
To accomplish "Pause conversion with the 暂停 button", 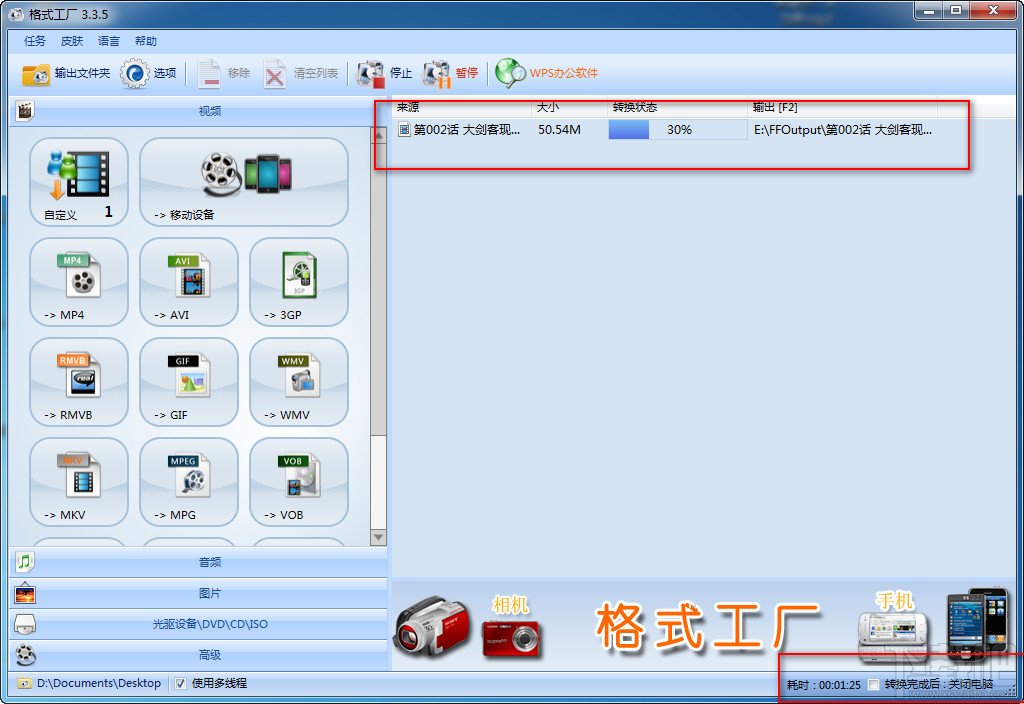I will pos(450,73).
